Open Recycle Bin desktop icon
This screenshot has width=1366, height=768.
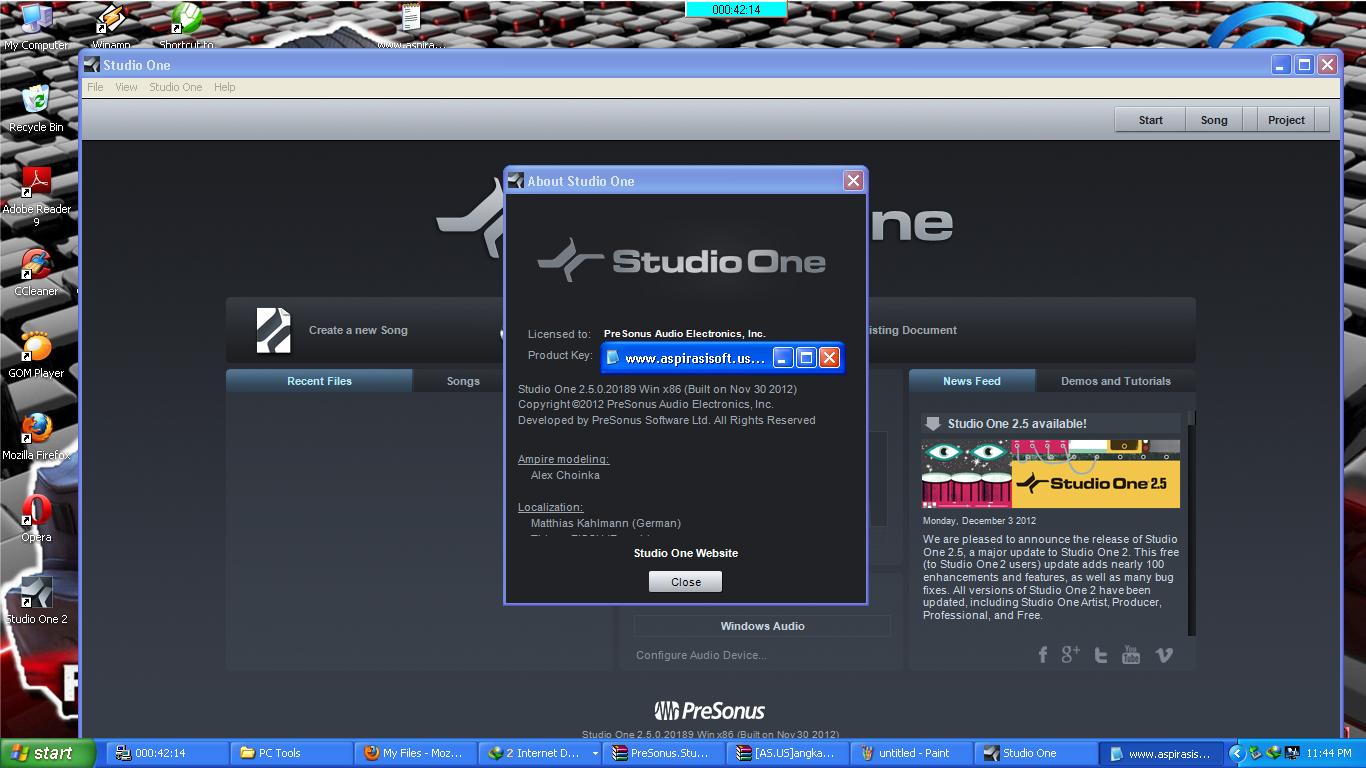(36, 108)
